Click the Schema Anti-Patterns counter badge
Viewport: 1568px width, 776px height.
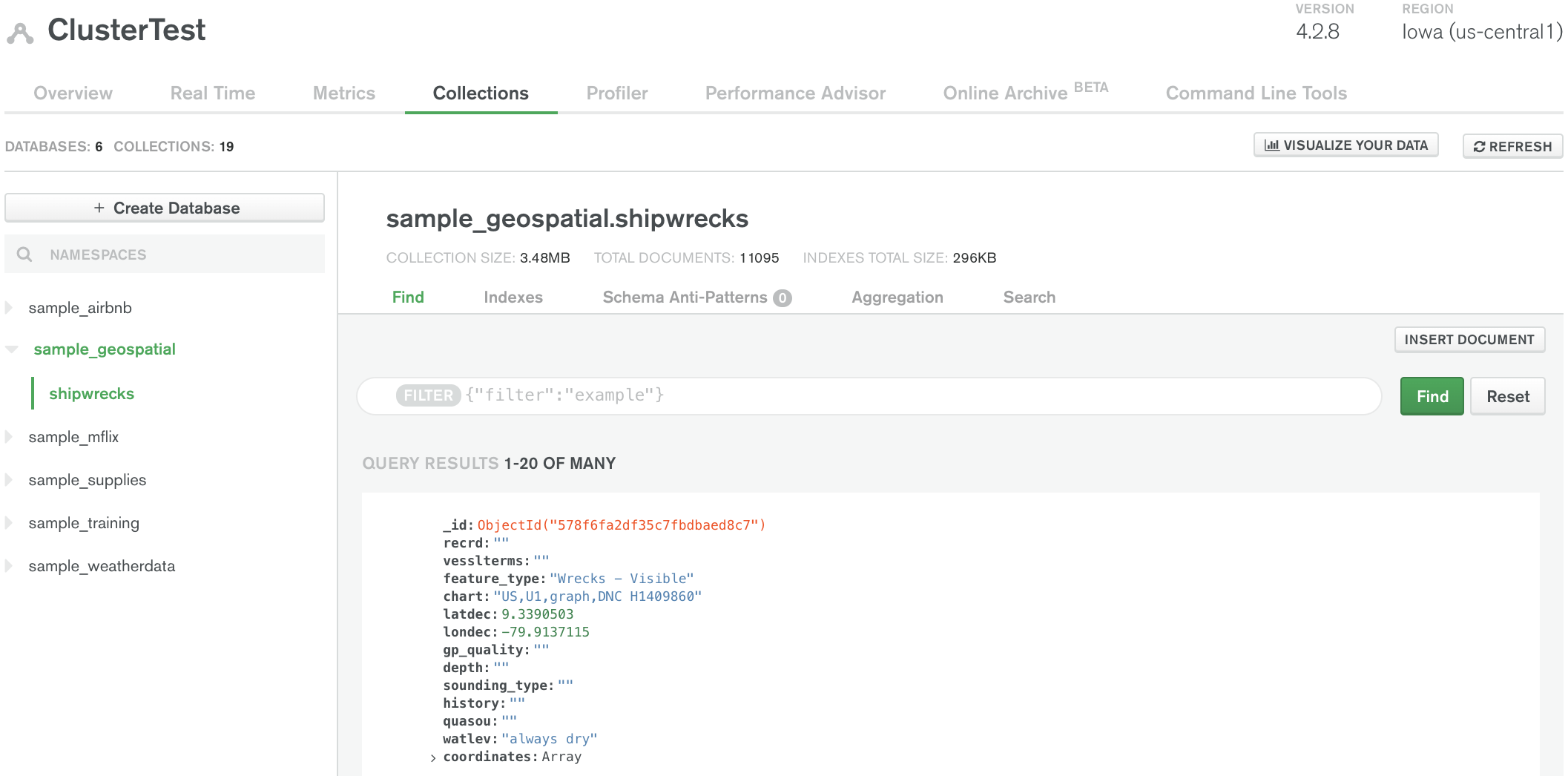pos(783,297)
